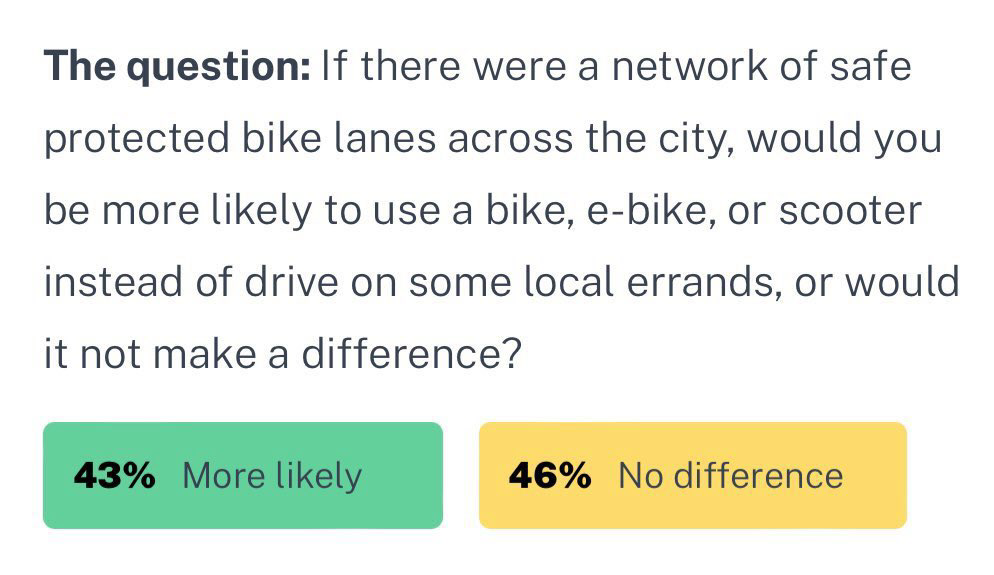This screenshot has width=994, height=575.
Task: Click the word "drive" in the question
Action: click(x=290, y=283)
